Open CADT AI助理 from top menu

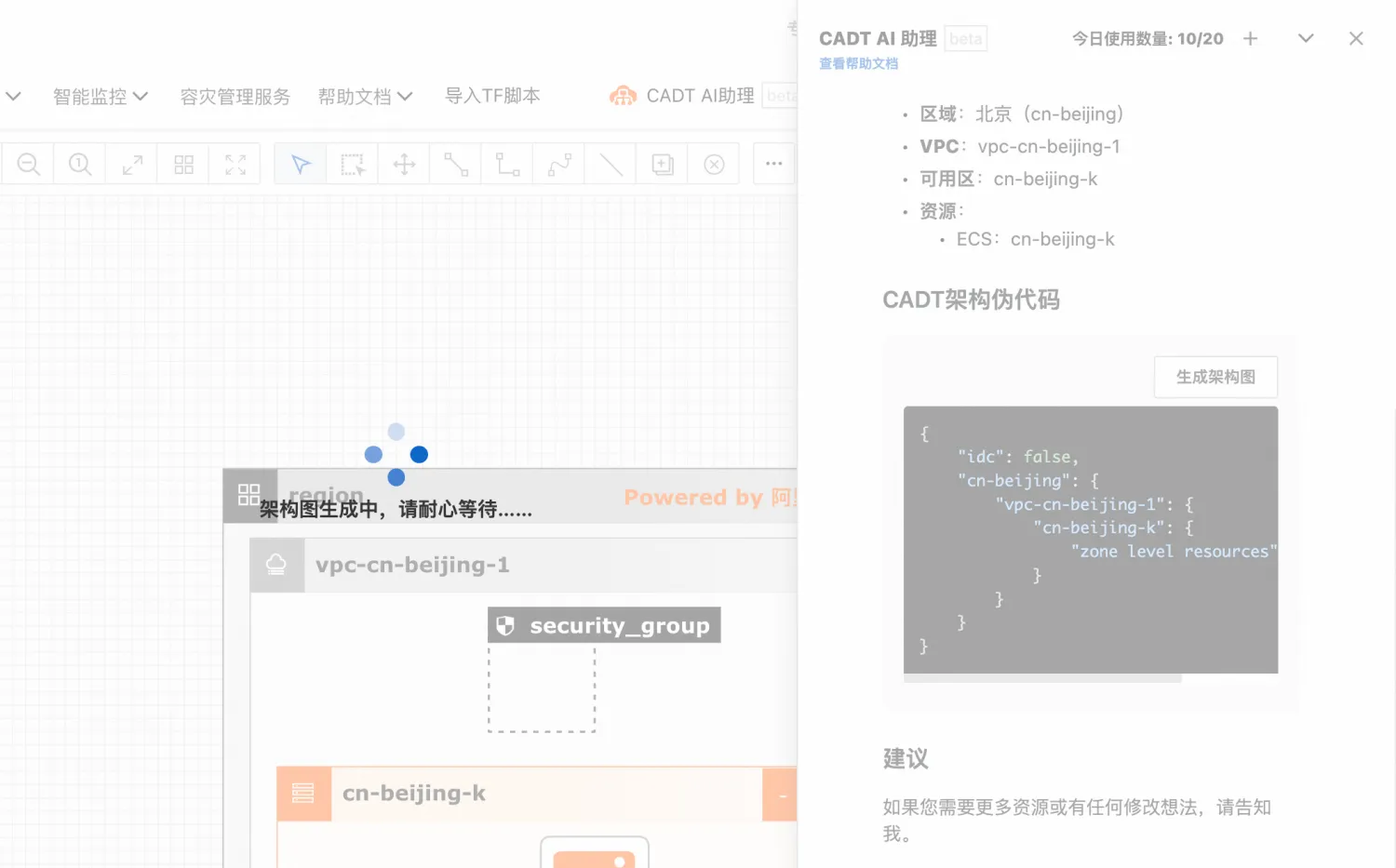click(x=700, y=96)
